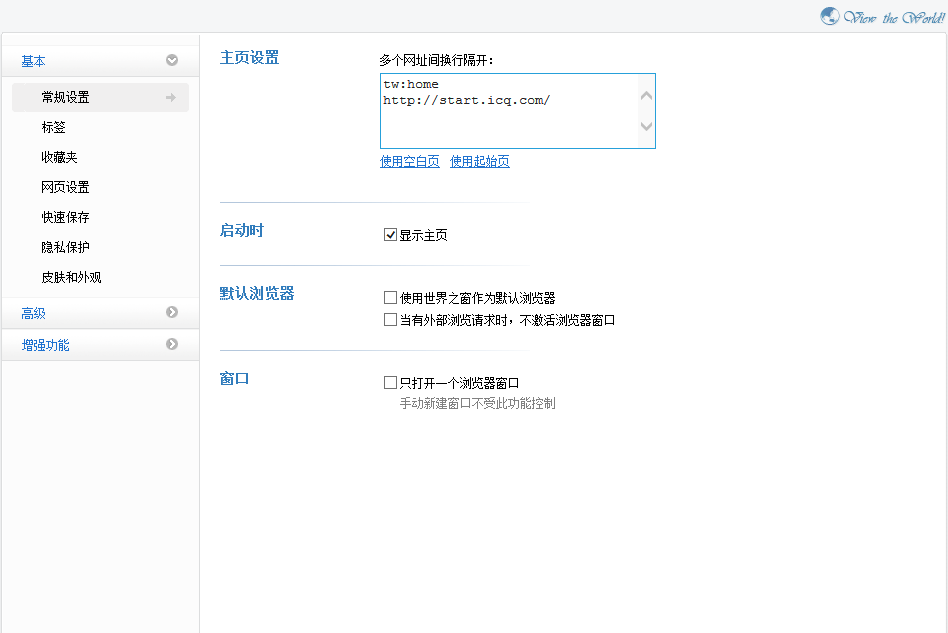The width and height of the screenshot is (948, 633).
Task: Enable 只打开一个浏览器窗口 checkbox
Action: 390,382
